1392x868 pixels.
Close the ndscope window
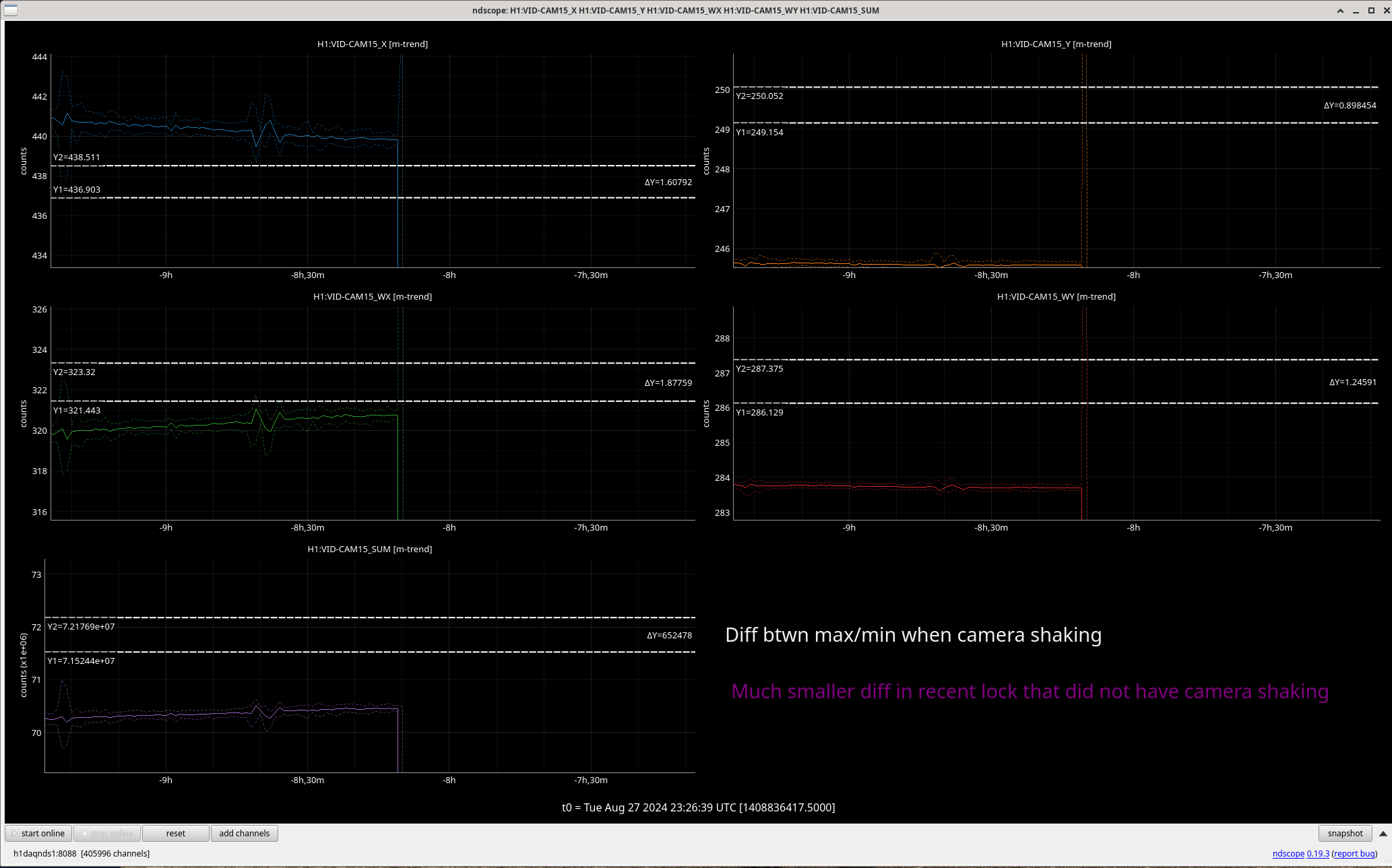point(1386,10)
